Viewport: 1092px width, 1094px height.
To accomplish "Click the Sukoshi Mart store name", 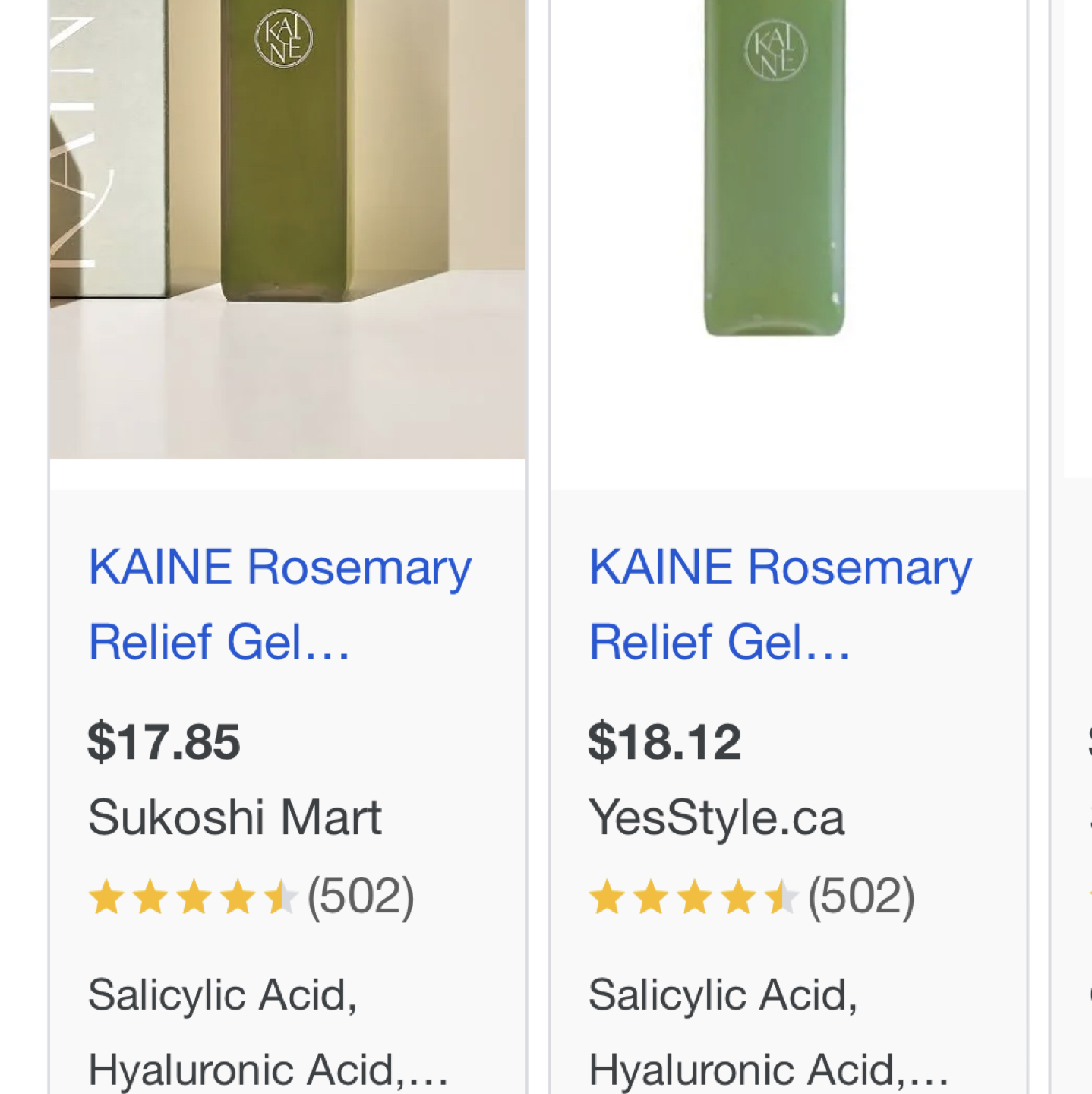I will click(x=234, y=818).
